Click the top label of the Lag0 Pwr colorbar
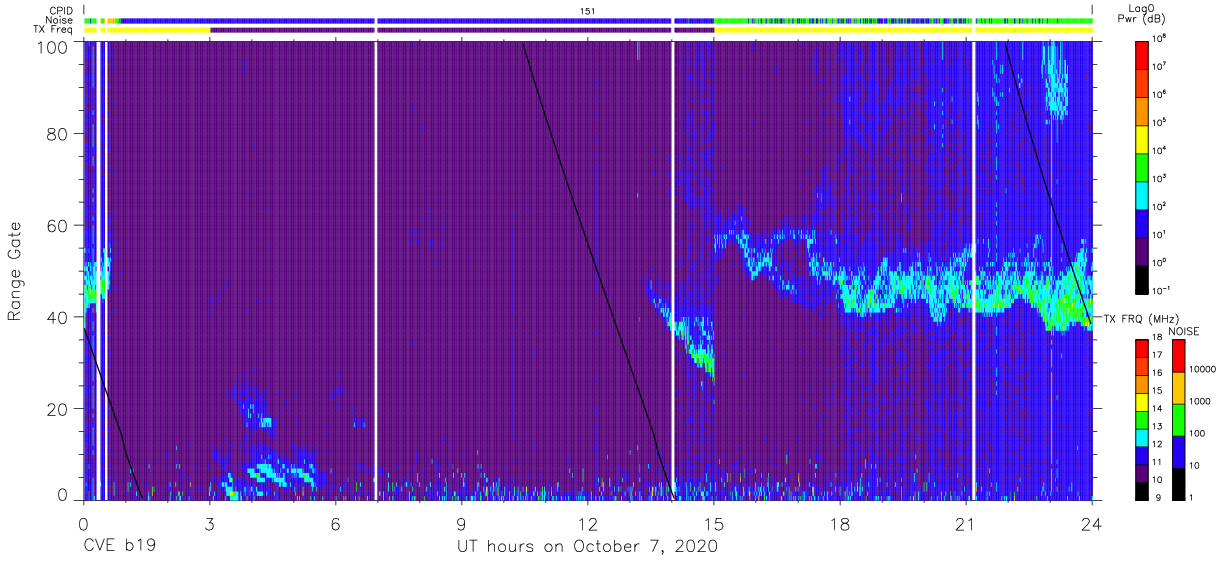Viewport: 1228px width, 567px height. pyautogui.click(x=1159, y=38)
